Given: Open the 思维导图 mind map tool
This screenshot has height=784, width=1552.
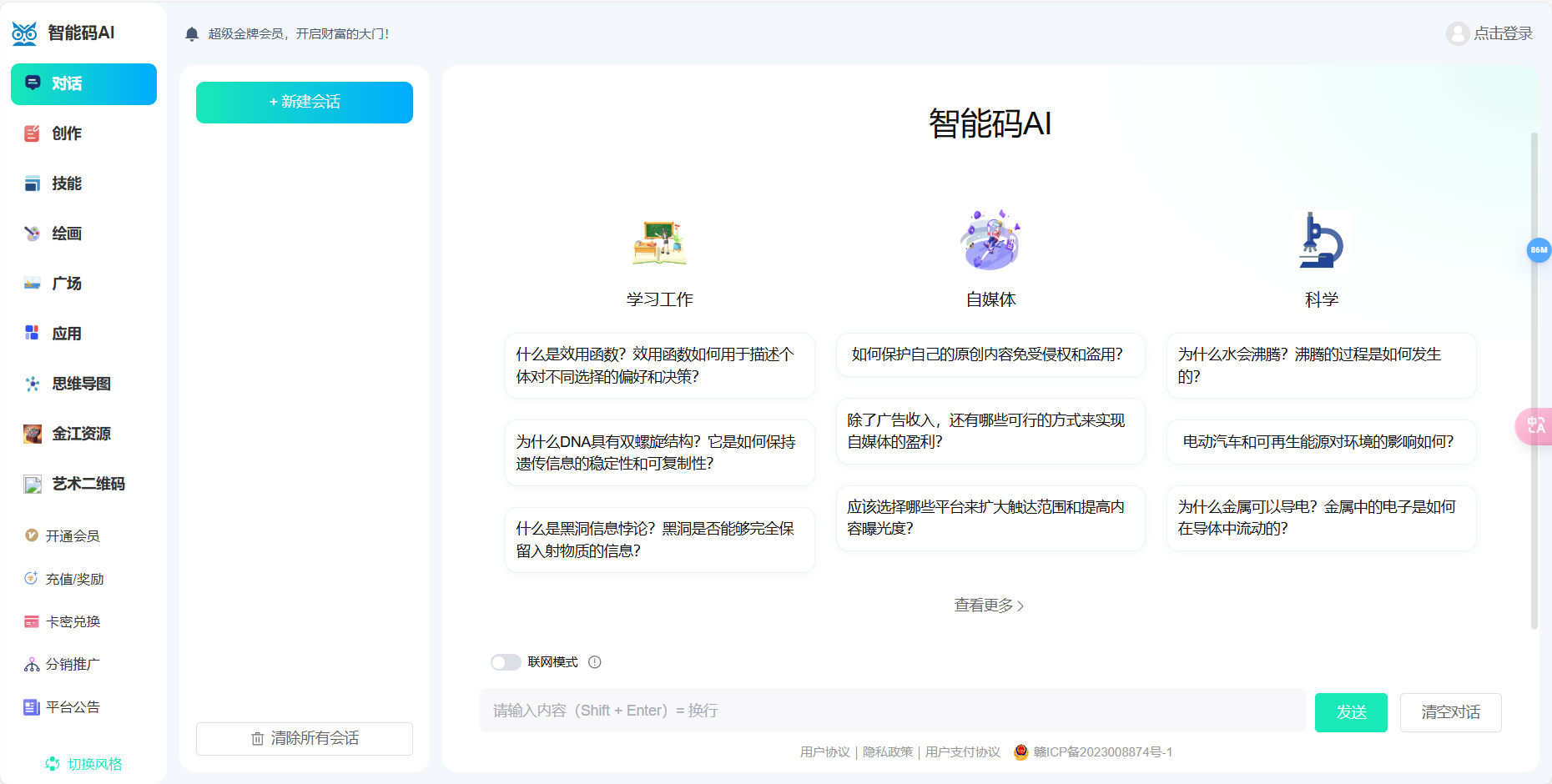Looking at the screenshot, I should (x=78, y=384).
